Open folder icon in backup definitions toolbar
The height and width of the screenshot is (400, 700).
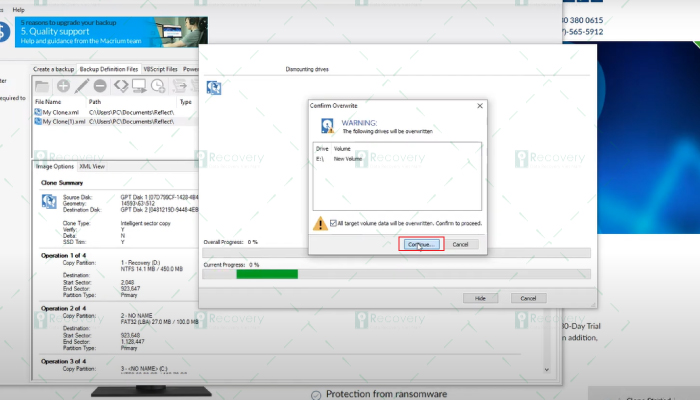point(42,86)
